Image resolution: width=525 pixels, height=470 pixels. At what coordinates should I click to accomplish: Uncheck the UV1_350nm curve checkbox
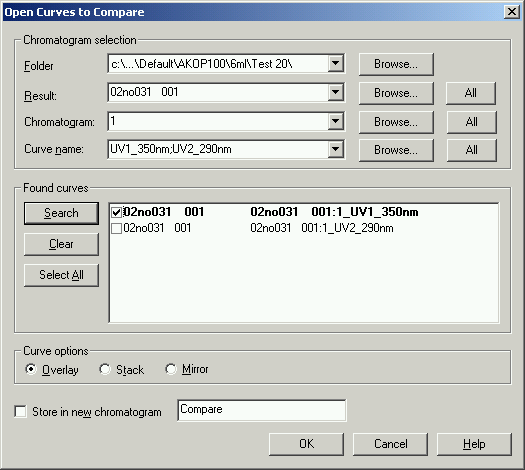pyautogui.click(x=116, y=212)
